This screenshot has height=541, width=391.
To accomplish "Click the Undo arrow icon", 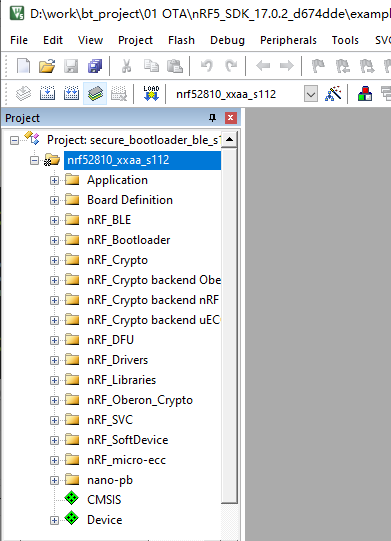I will pyautogui.click(x=207, y=66).
